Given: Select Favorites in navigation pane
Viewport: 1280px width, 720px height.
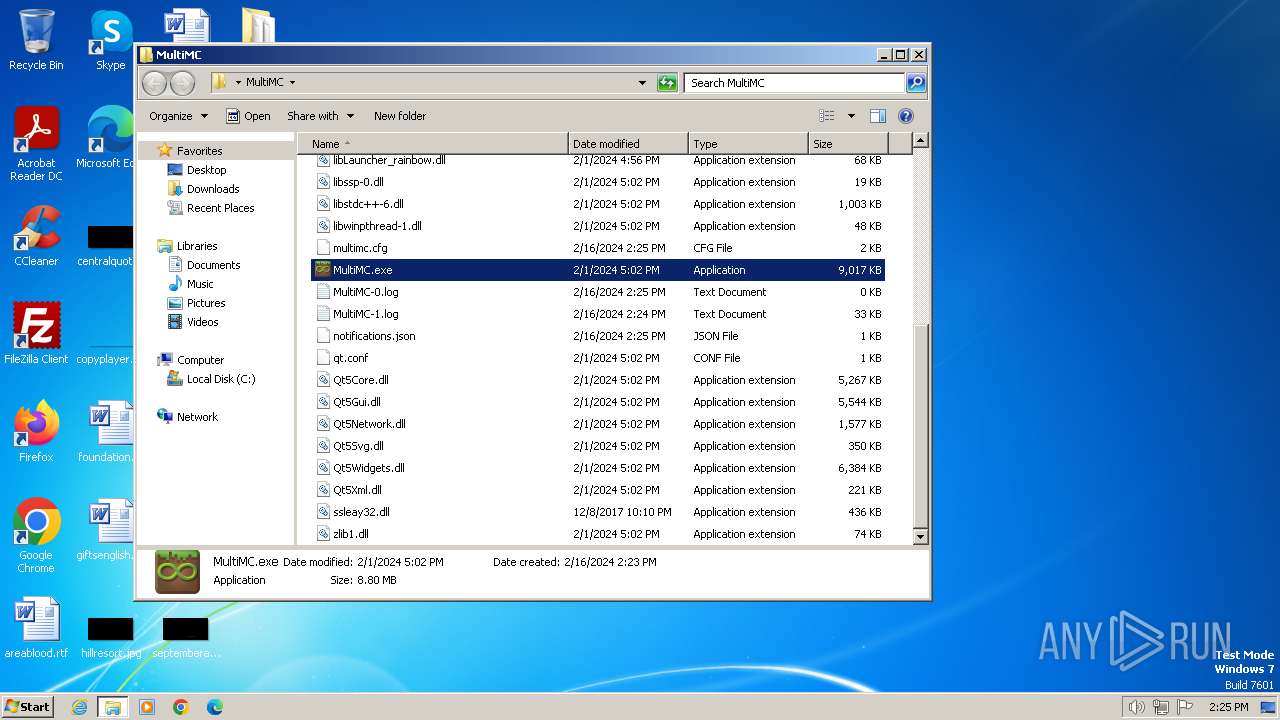Looking at the screenshot, I should click(199, 151).
